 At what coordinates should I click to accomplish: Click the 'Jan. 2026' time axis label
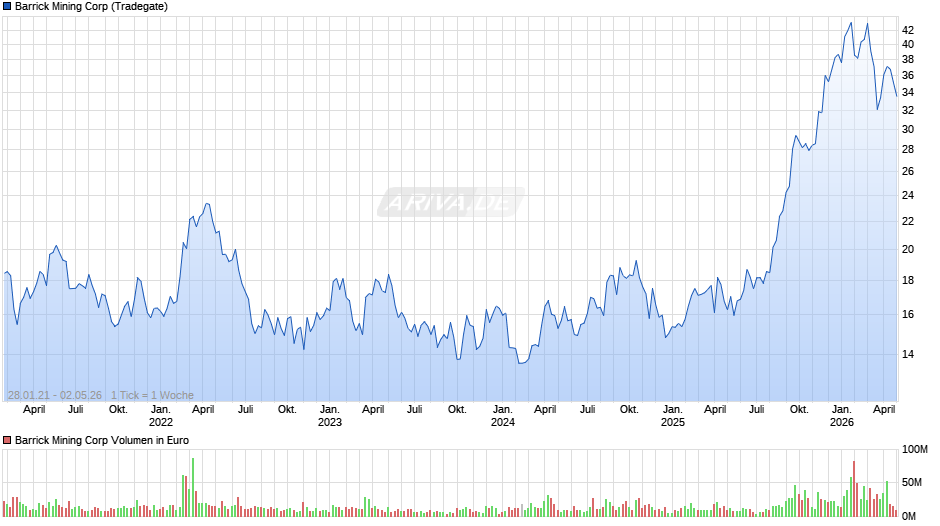click(x=842, y=416)
